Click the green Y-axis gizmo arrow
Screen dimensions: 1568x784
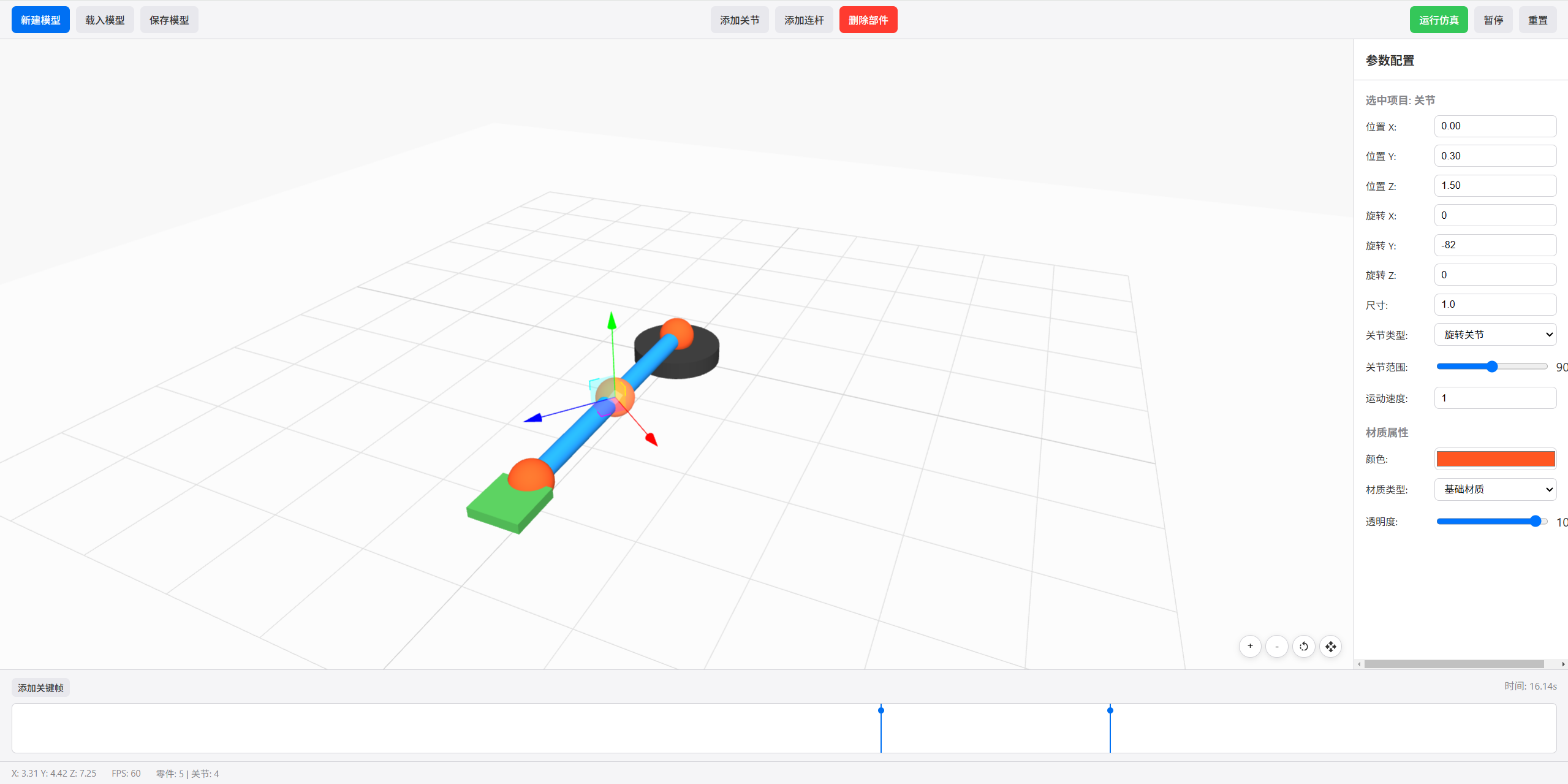point(612,320)
